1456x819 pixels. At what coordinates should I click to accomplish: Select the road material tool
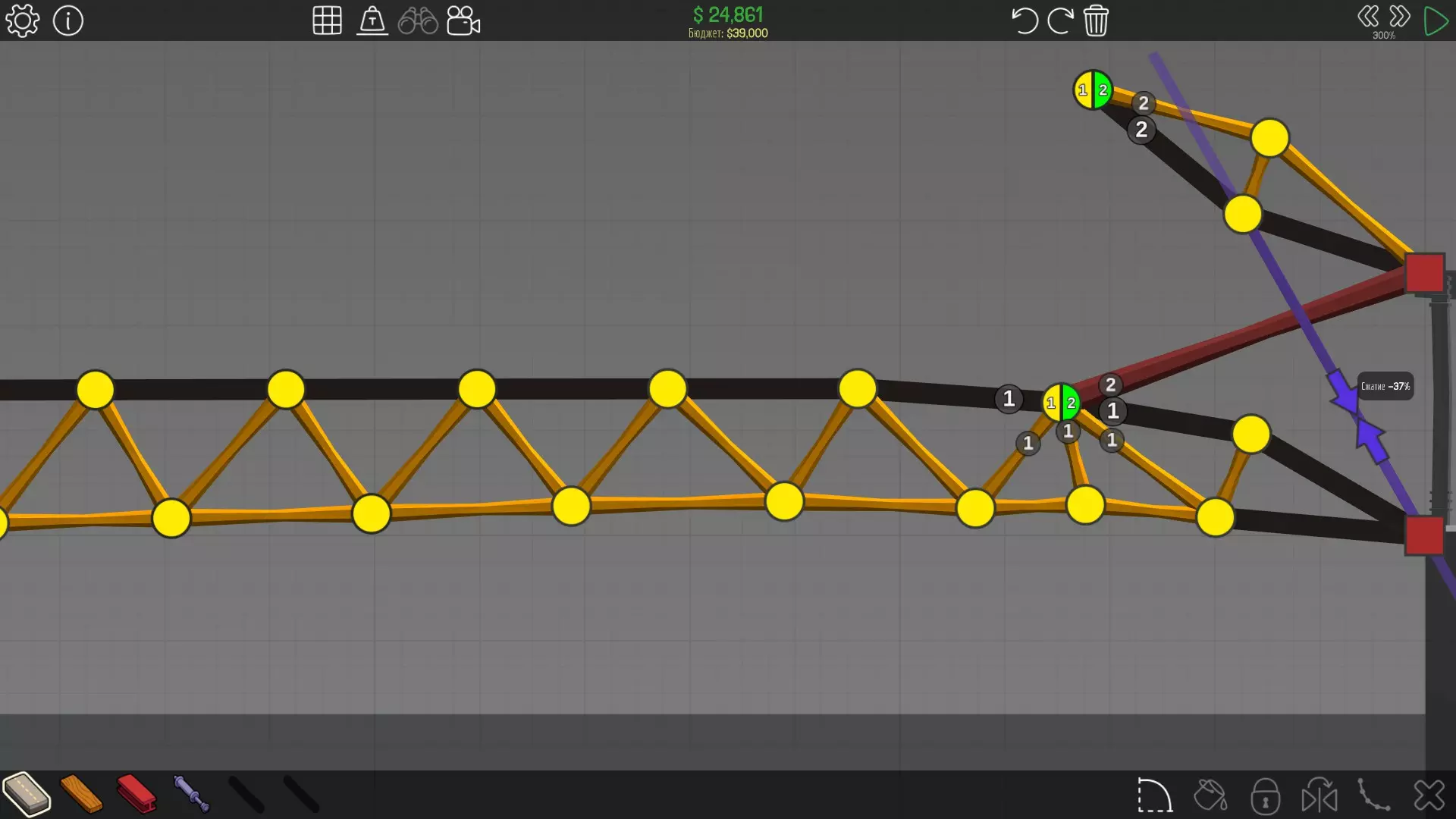tap(27, 794)
